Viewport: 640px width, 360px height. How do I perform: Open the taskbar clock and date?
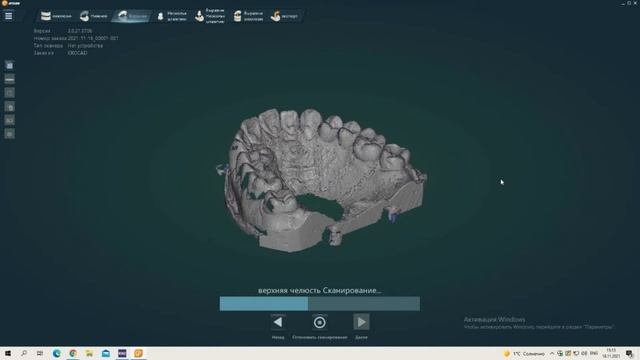tap(611, 353)
